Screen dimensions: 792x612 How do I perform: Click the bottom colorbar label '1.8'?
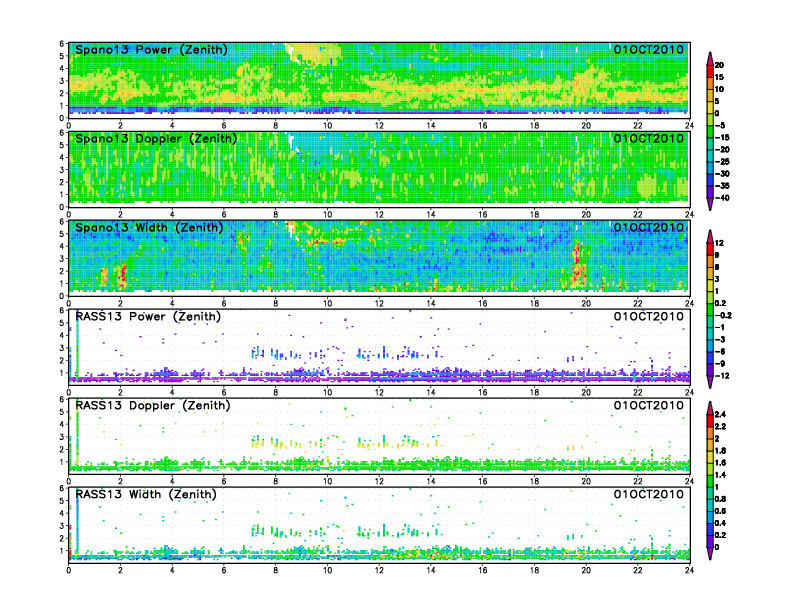coord(720,451)
